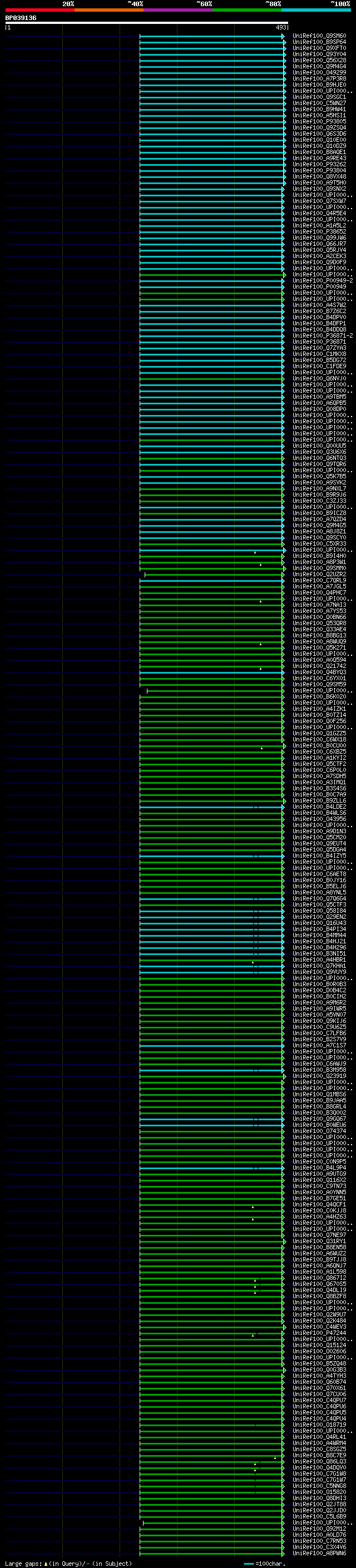Select label UniRef100_Q6NVJ0
The height and width of the screenshot is (1568, 356).
point(319,378)
